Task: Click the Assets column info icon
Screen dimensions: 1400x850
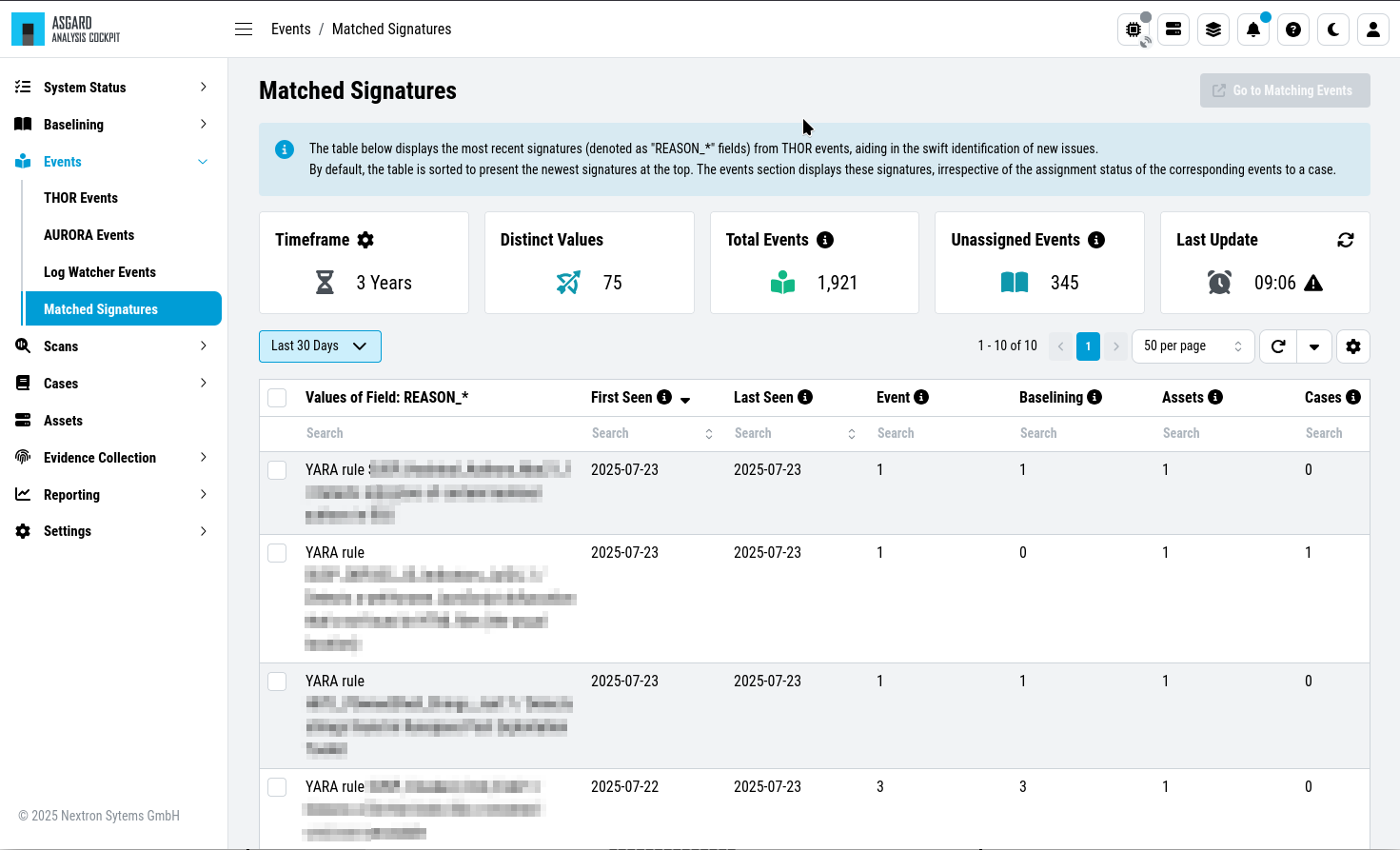Action: [1215, 397]
